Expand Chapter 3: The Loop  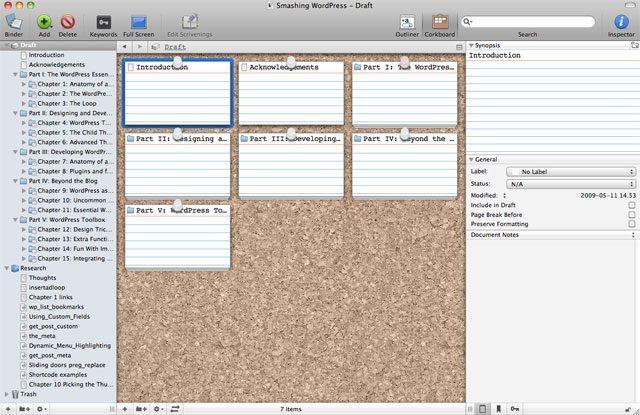[24, 104]
